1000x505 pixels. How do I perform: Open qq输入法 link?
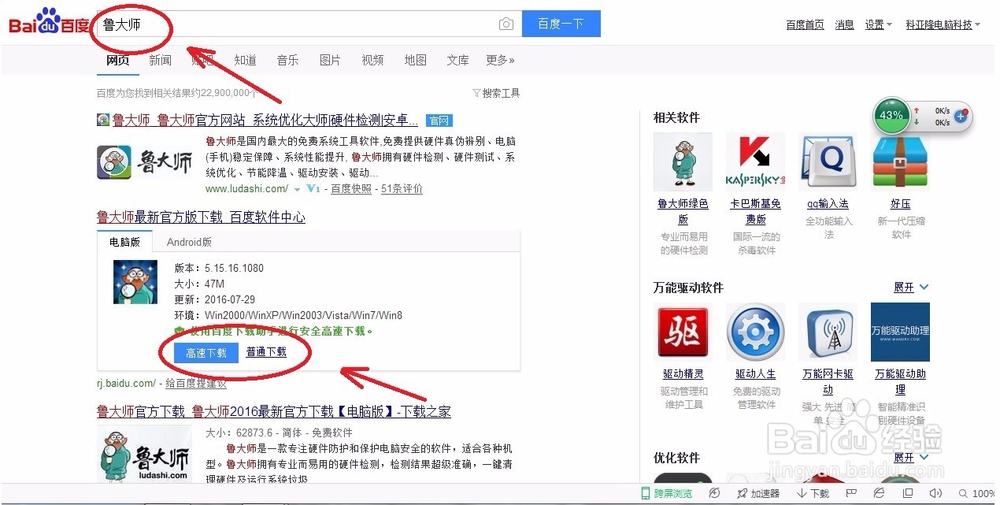click(828, 203)
